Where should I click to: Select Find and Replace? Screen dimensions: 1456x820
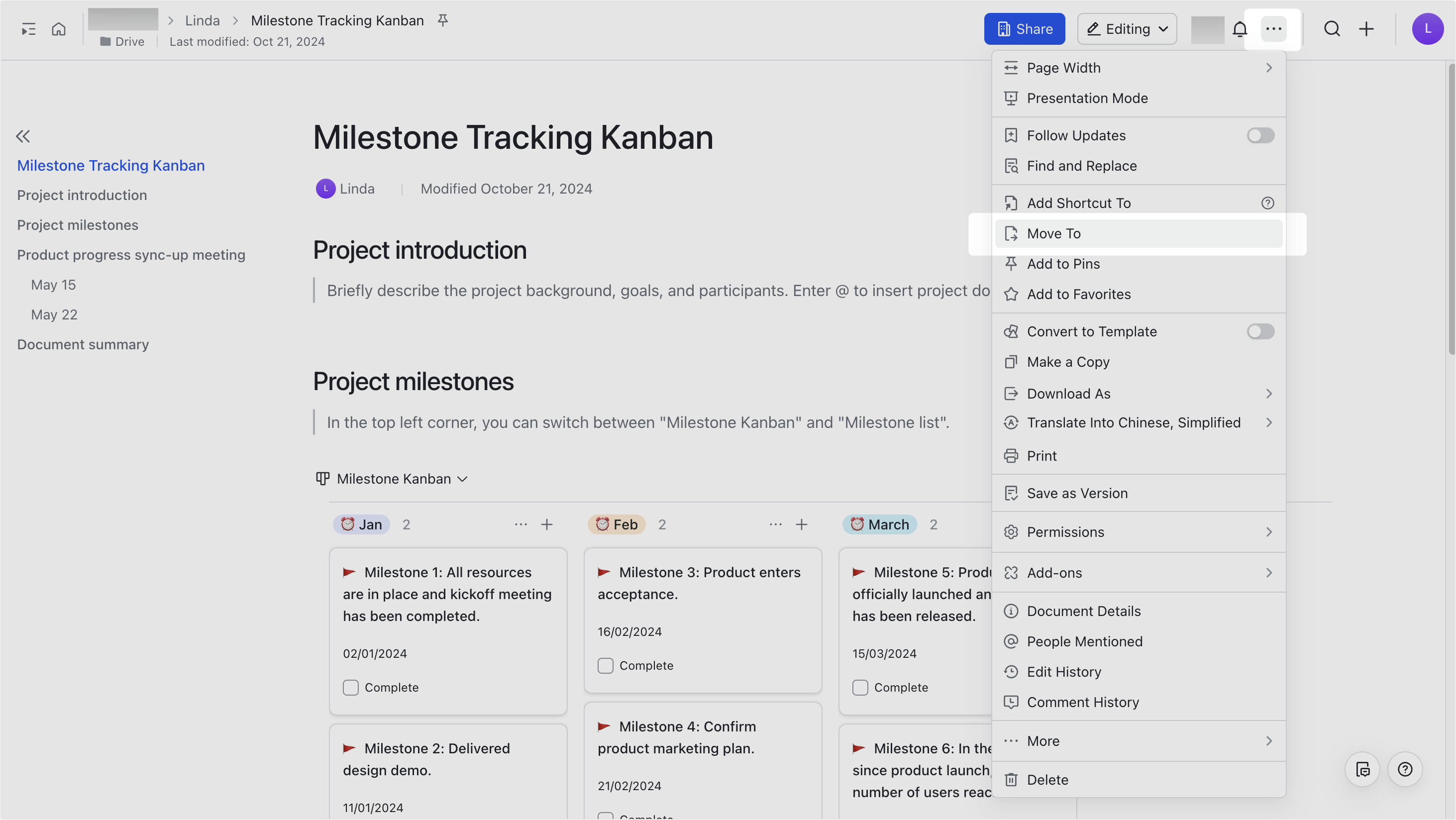[1139, 166]
